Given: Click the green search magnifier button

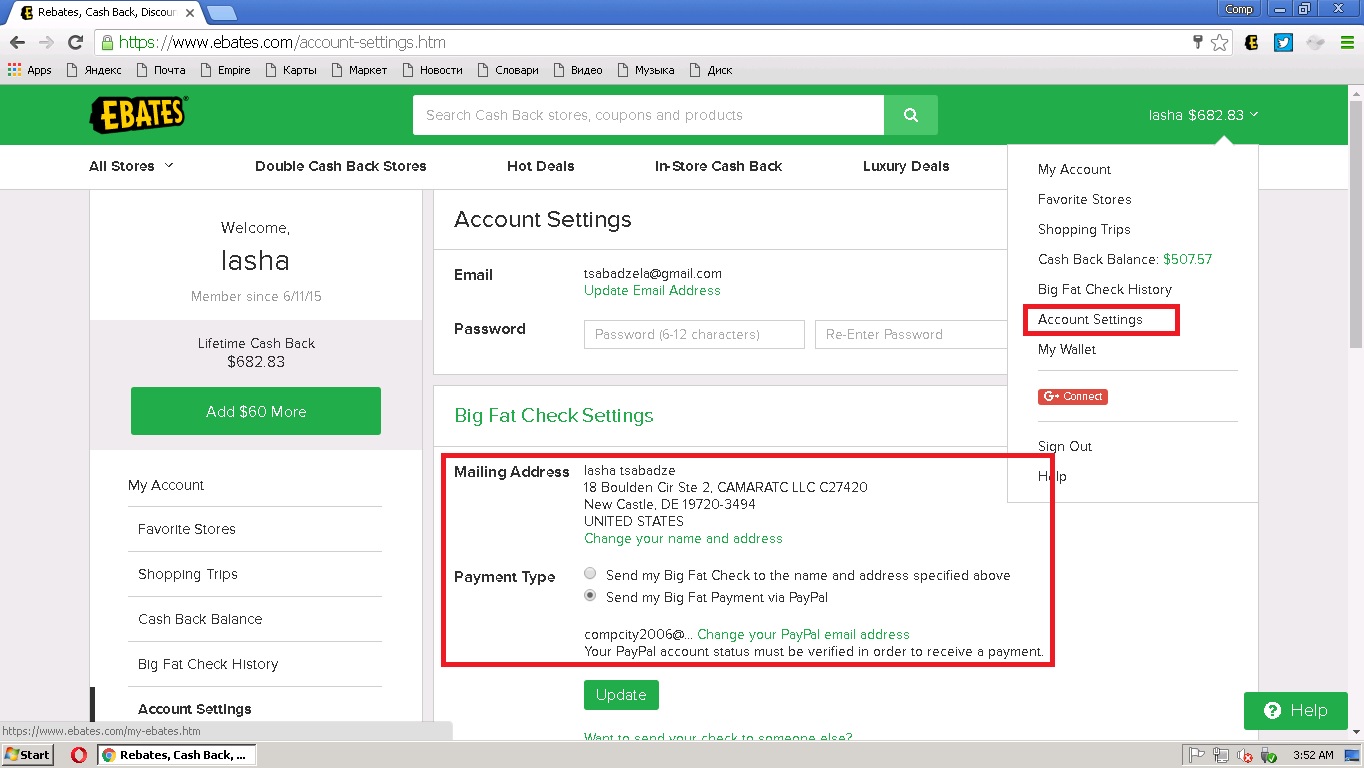Looking at the screenshot, I should [x=911, y=115].
